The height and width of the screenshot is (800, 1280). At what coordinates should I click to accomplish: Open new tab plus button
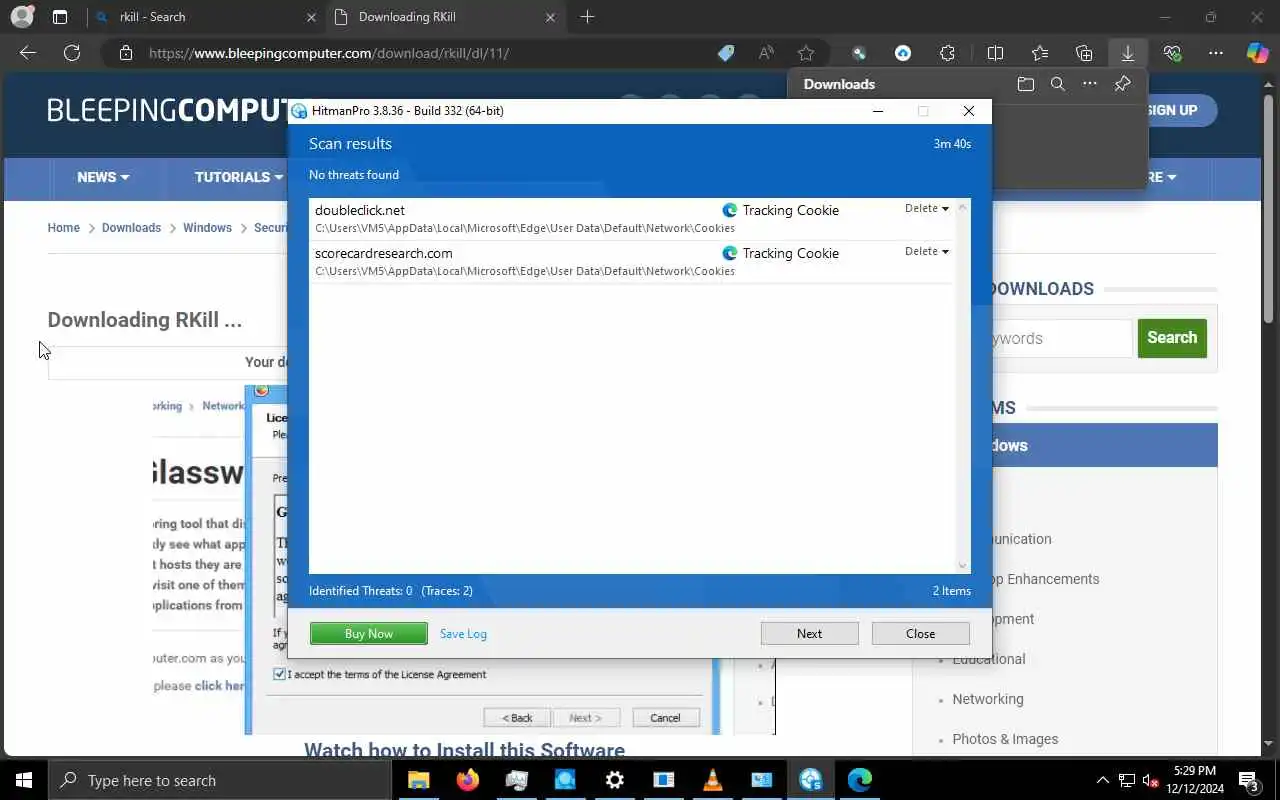click(x=587, y=17)
